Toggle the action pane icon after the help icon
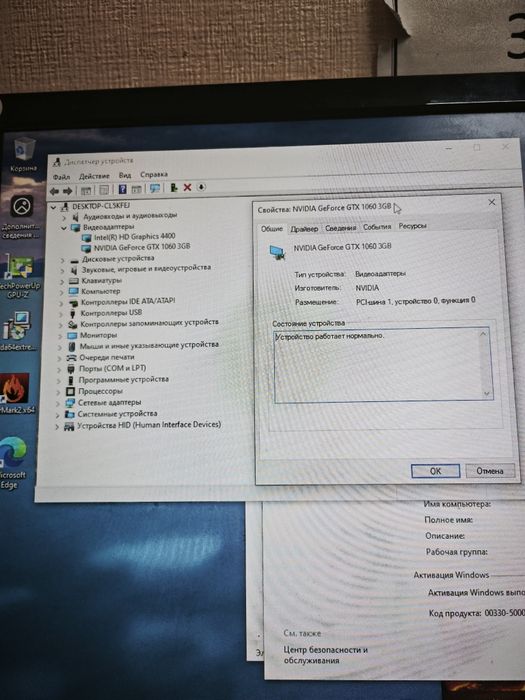The image size is (525, 700). coord(137,189)
